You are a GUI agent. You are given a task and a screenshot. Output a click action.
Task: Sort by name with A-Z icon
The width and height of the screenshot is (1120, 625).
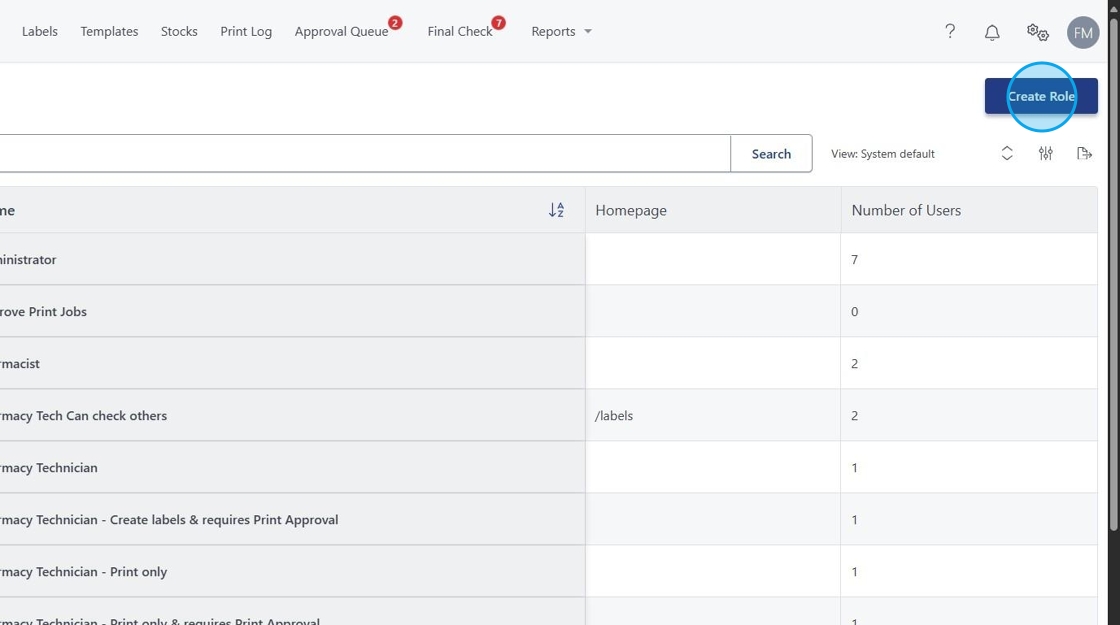pyautogui.click(x=557, y=210)
